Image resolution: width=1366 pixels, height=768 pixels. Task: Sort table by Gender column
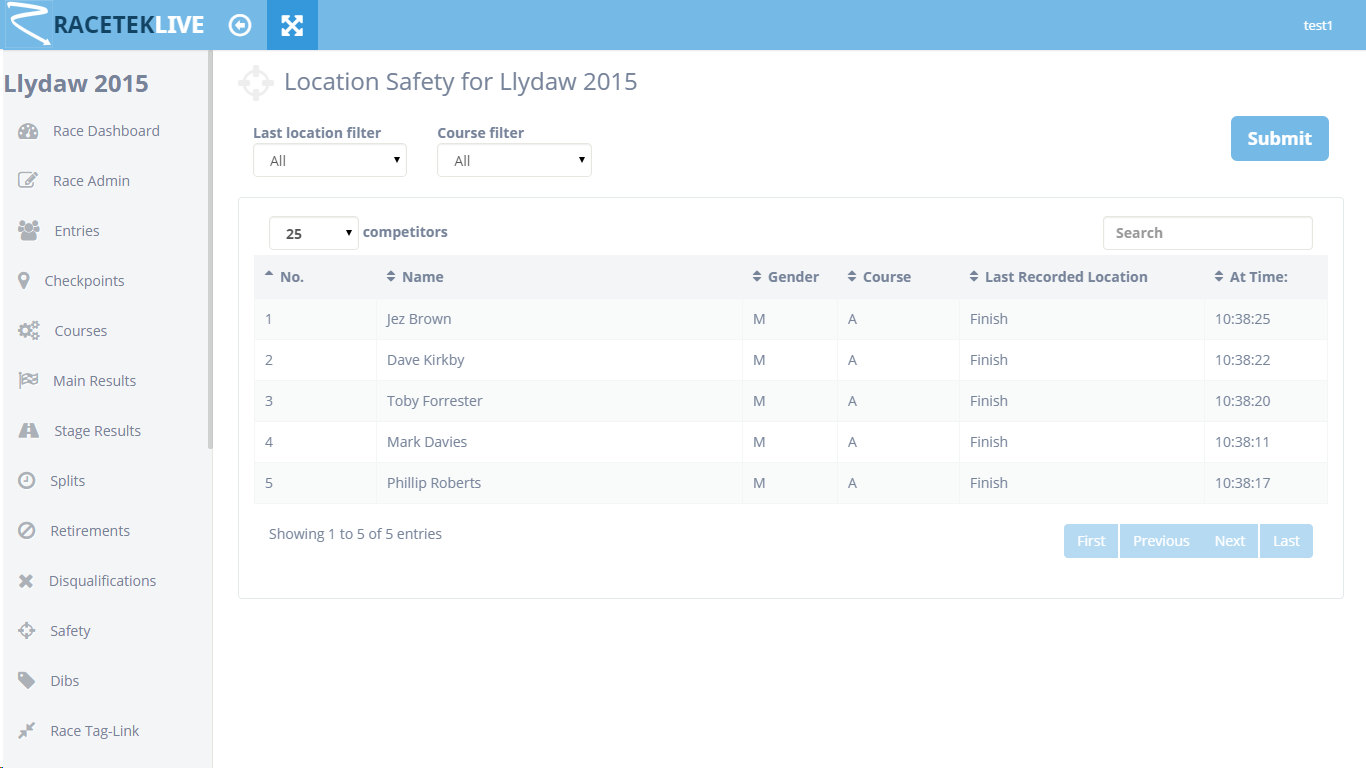(790, 277)
